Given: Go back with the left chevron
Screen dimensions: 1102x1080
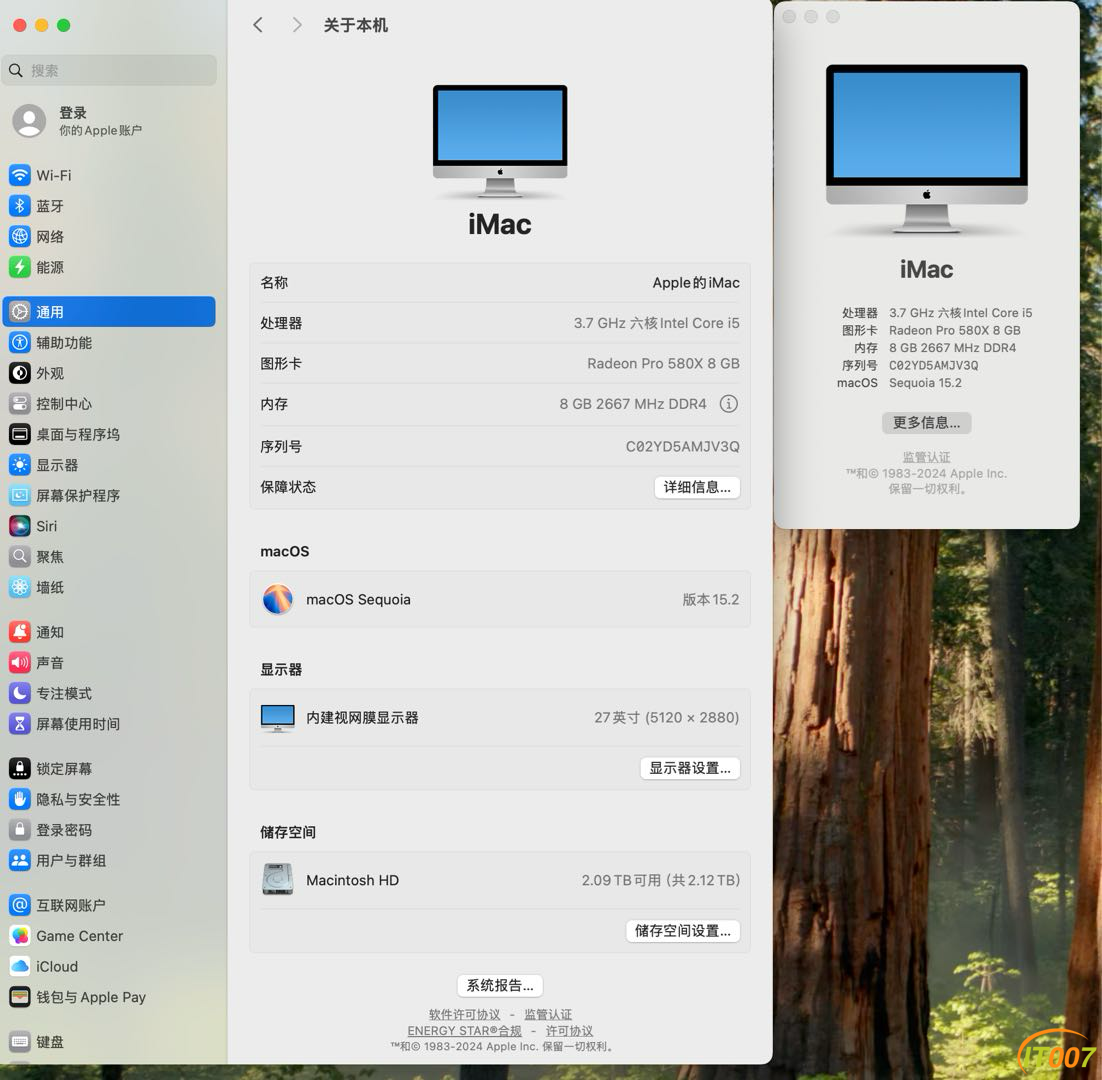Looking at the screenshot, I should click(258, 25).
